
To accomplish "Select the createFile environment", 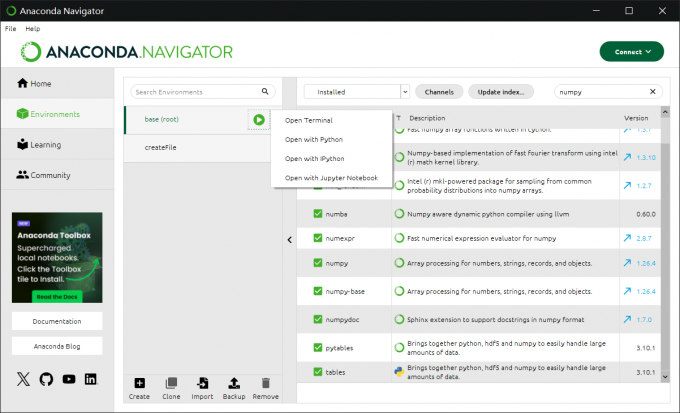I will [x=197, y=148].
